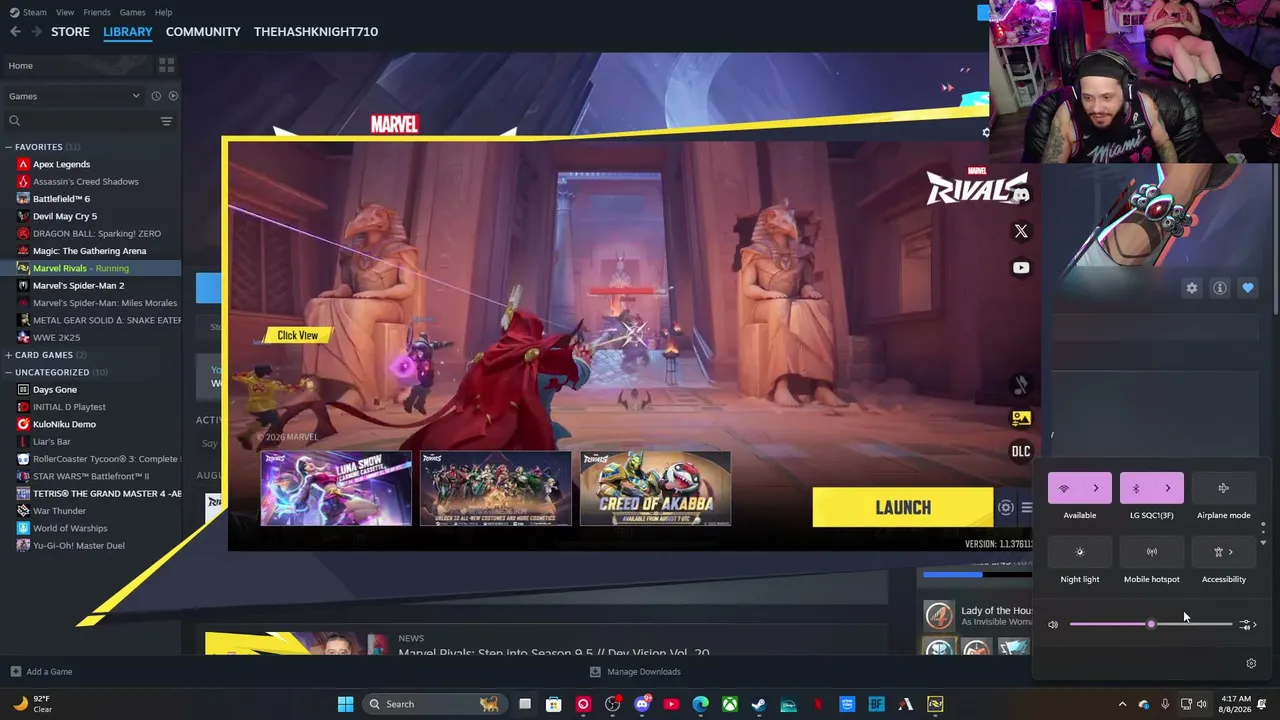This screenshot has height=720, width=1280.
Task: Select Yu-Gi-Oh! Master Duel
Action: pyautogui.click(x=78, y=546)
